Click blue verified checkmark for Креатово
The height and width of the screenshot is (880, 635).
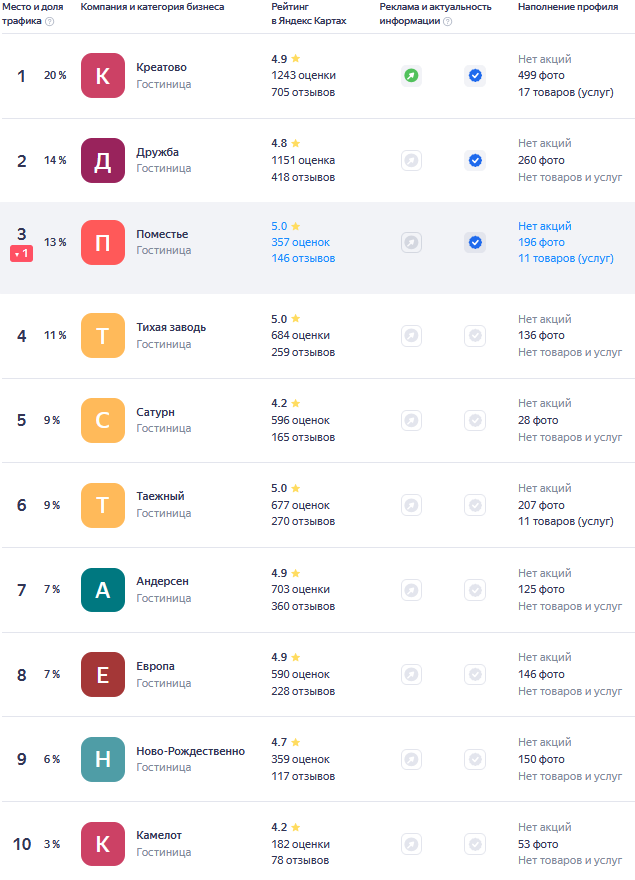[475, 76]
